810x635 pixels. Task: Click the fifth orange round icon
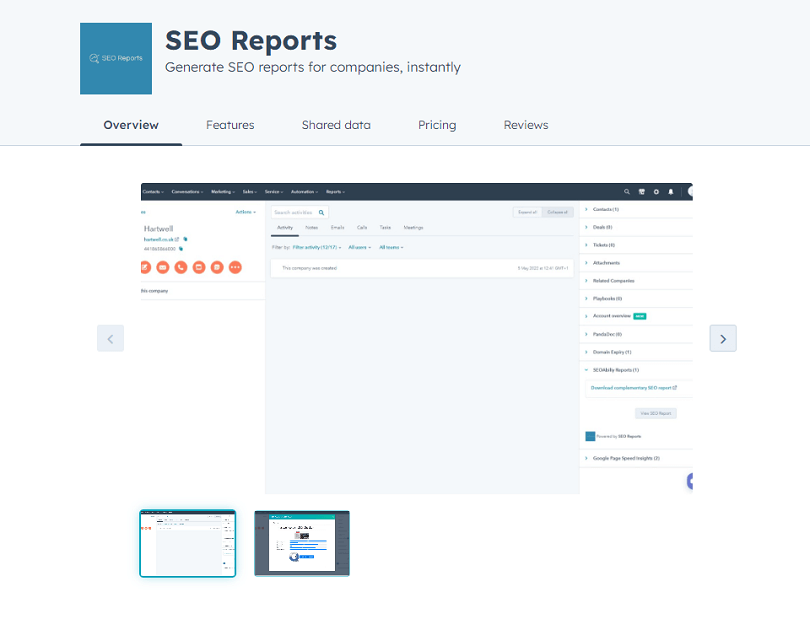(x=217, y=267)
